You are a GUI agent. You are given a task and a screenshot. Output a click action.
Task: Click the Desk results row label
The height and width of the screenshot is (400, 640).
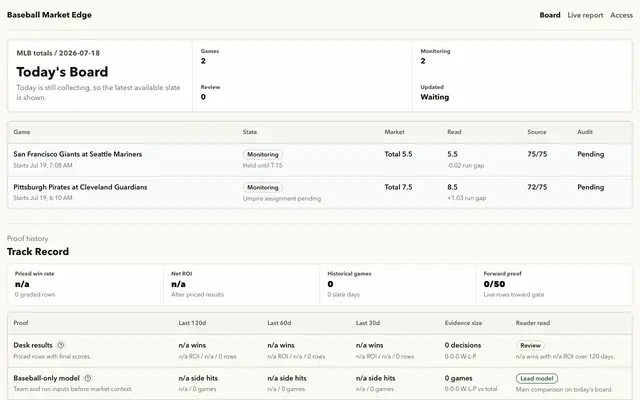(33, 345)
